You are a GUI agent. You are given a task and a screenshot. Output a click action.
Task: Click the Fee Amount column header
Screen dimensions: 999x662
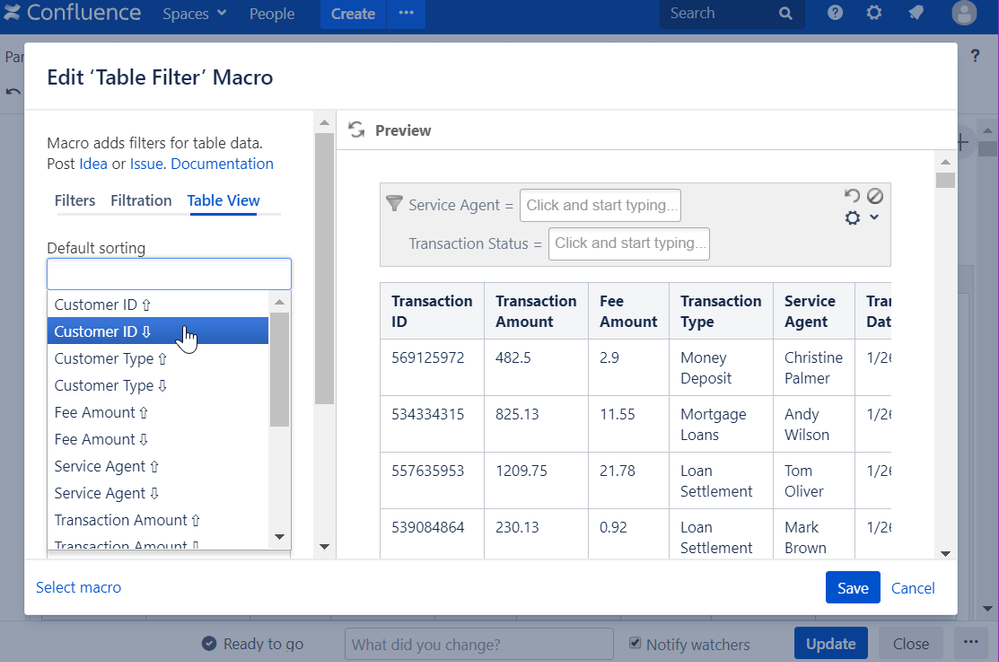628,311
